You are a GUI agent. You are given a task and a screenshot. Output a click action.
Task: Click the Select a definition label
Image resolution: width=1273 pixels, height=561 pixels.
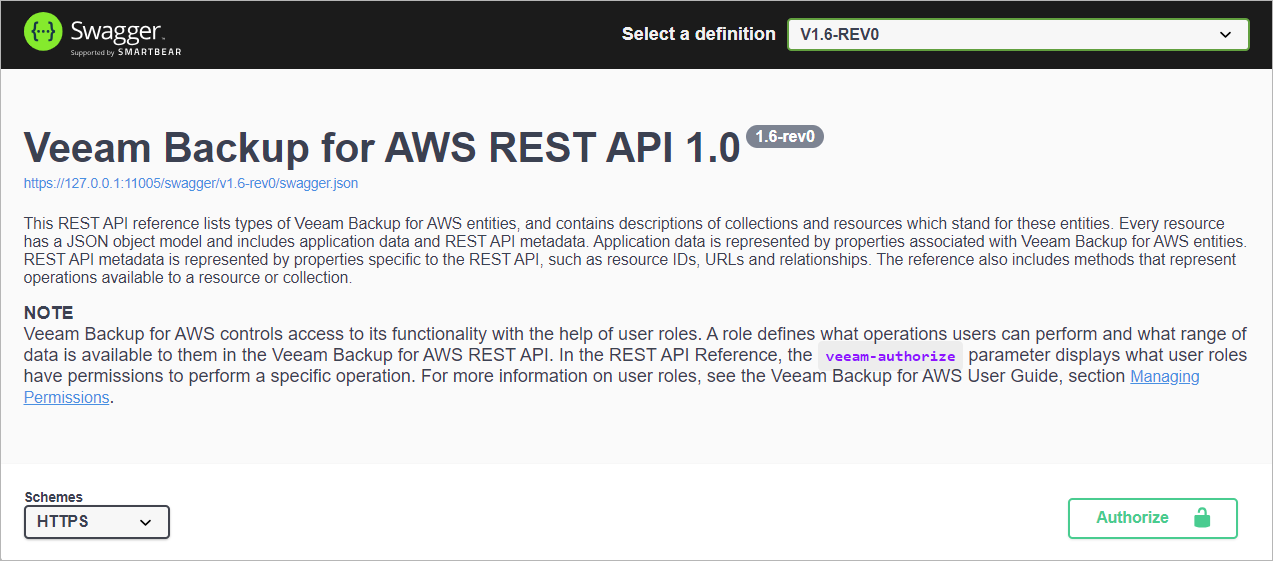coord(699,34)
